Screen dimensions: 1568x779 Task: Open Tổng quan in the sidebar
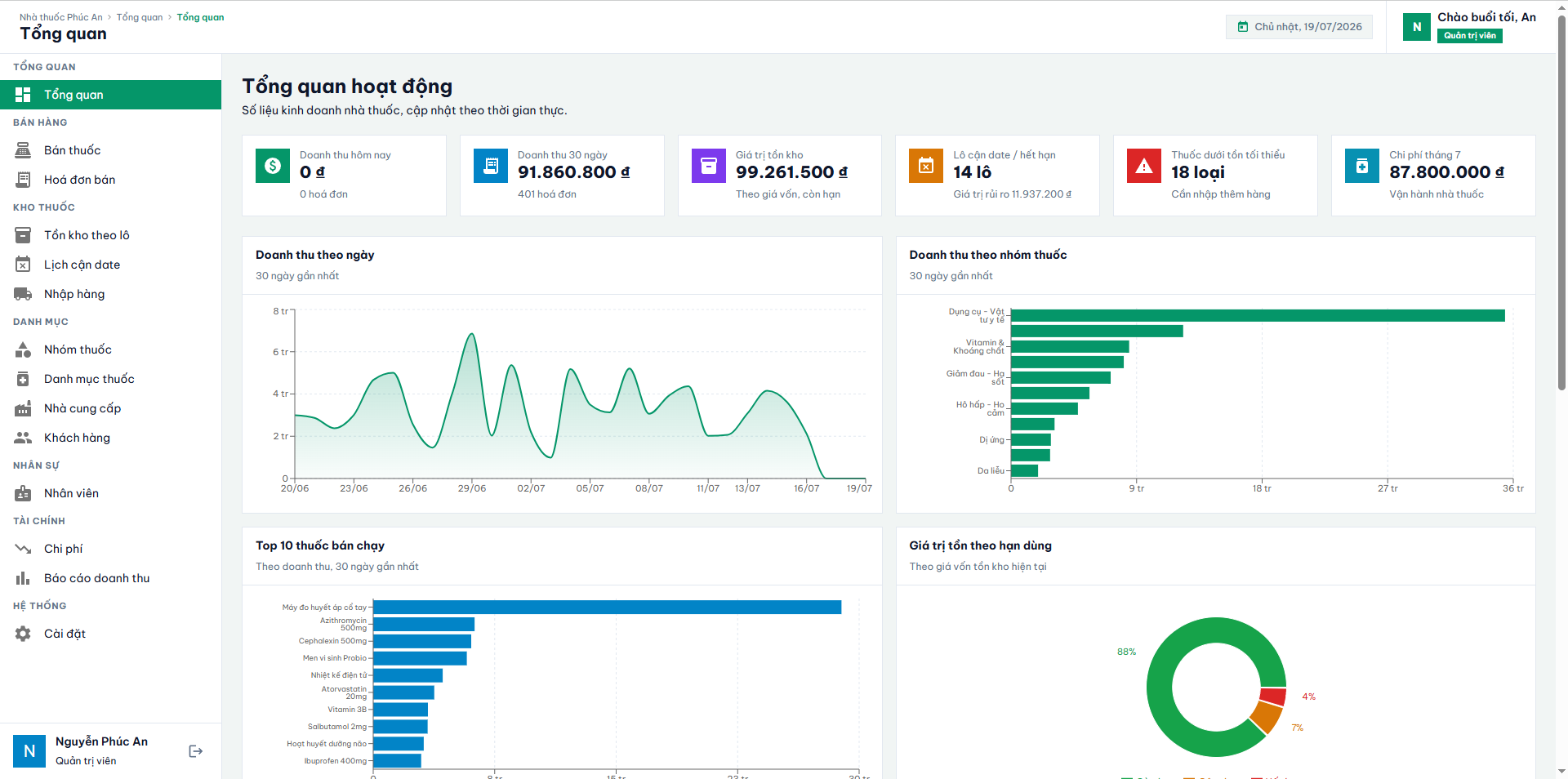tap(111, 95)
